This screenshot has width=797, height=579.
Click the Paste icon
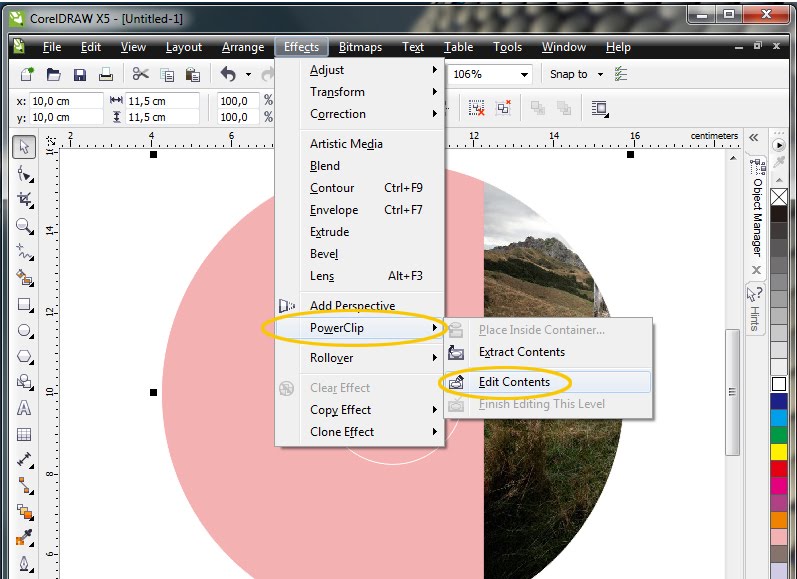pos(193,74)
